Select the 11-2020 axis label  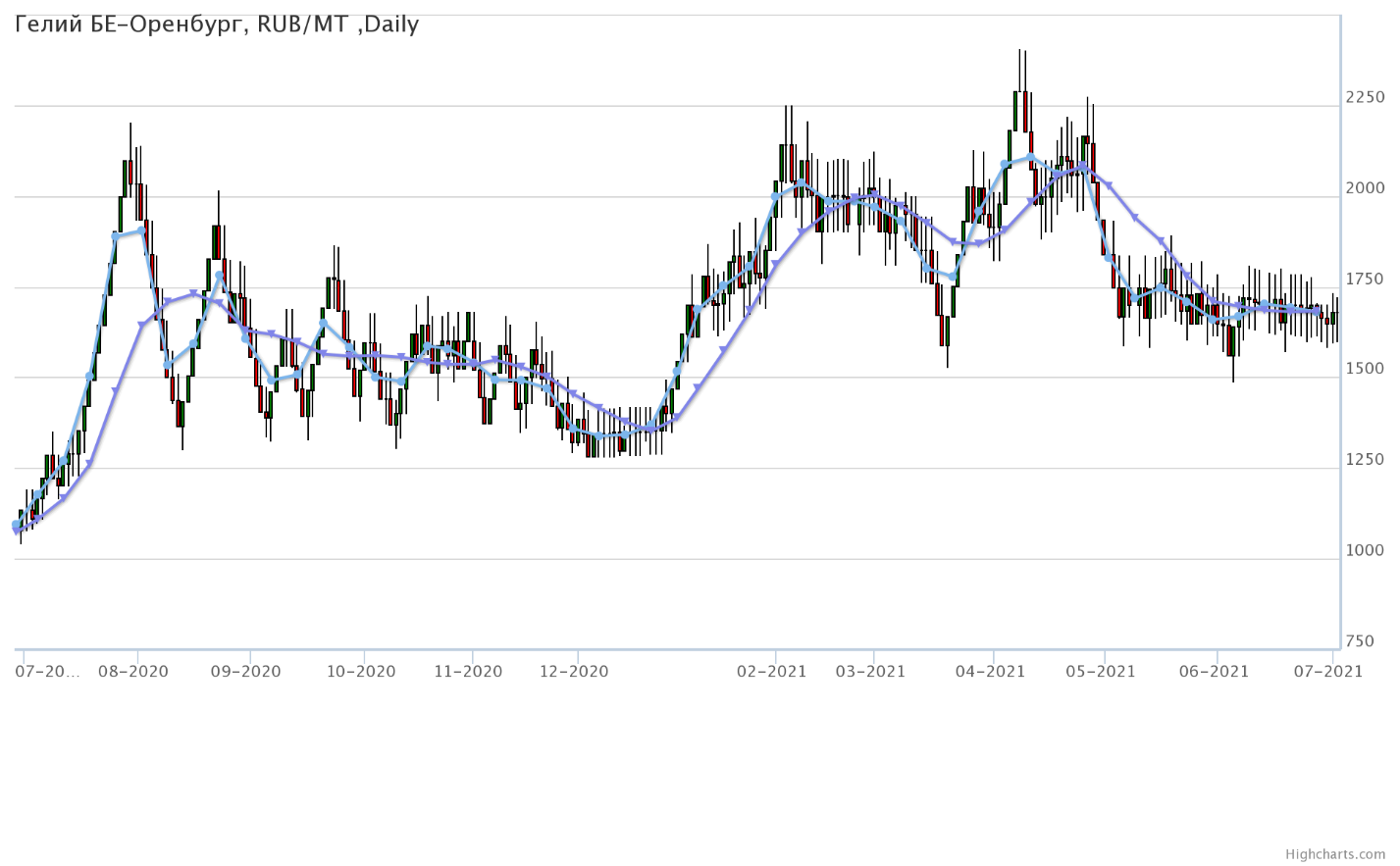(x=468, y=672)
